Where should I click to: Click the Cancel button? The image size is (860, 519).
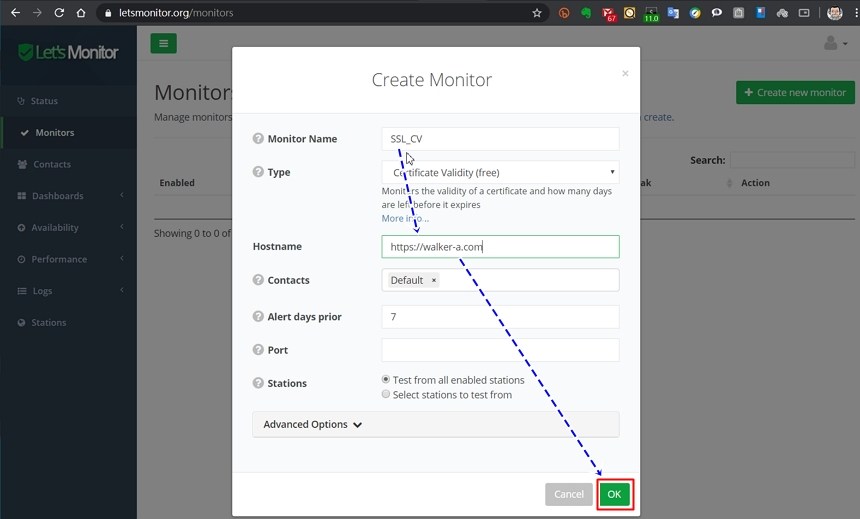569,494
